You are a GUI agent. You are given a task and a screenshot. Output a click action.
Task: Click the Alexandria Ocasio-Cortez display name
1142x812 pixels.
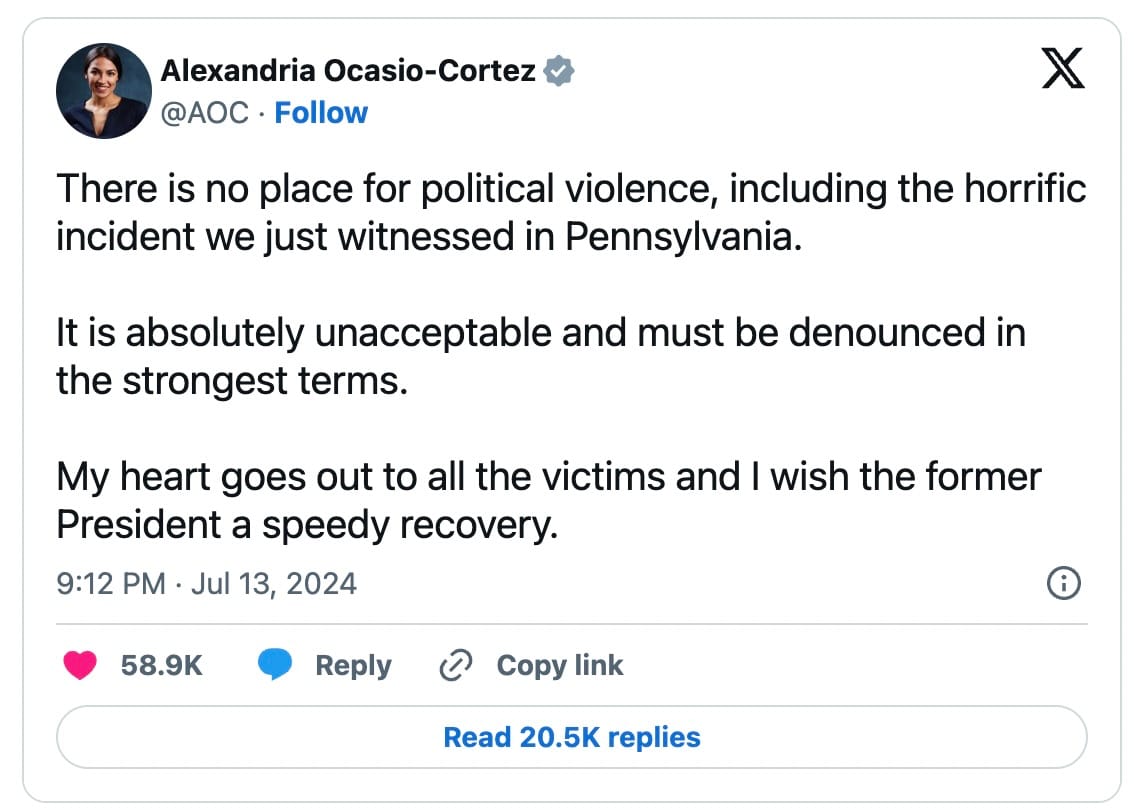click(347, 71)
